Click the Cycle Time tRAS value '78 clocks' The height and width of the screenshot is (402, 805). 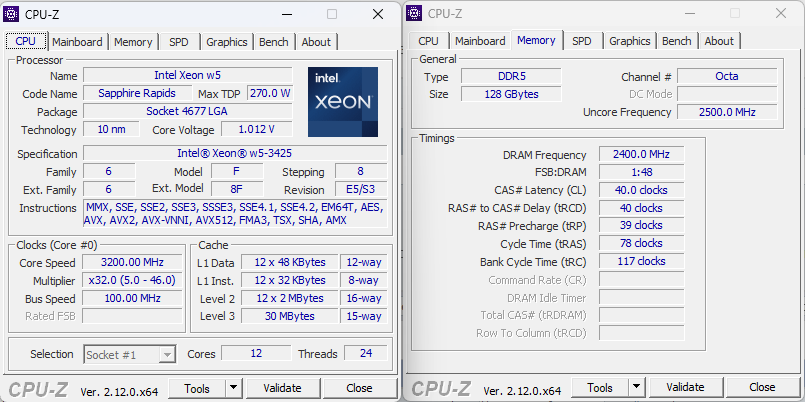[x=641, y=243]
